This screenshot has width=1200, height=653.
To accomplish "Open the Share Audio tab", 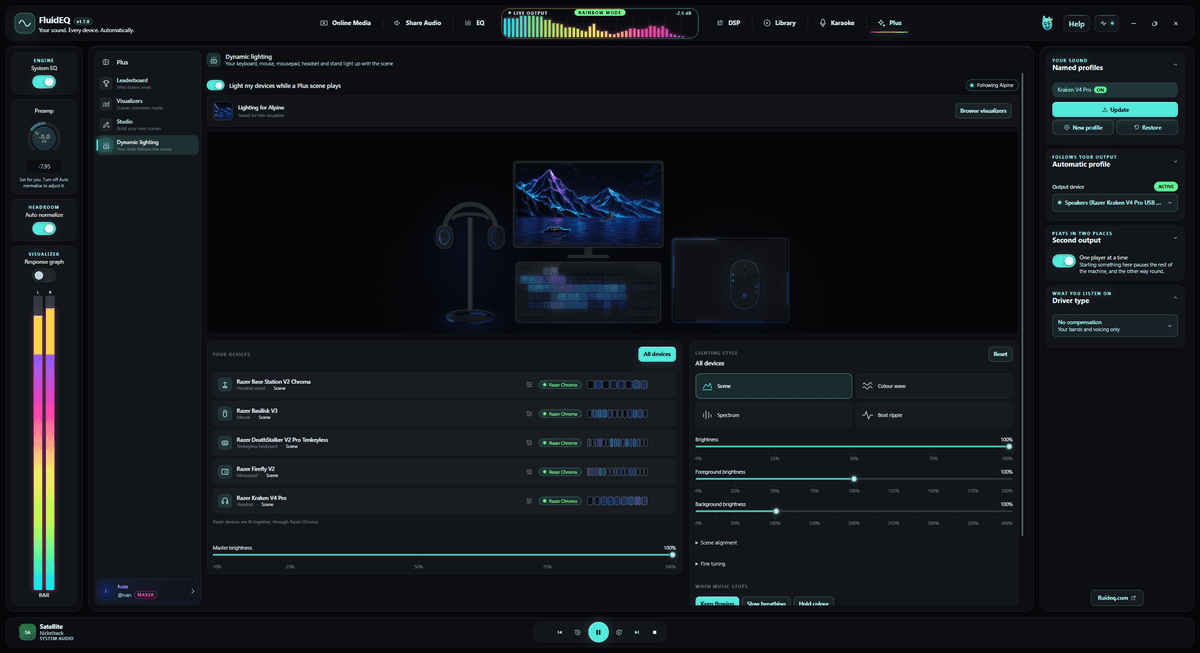I will [418, 22].
